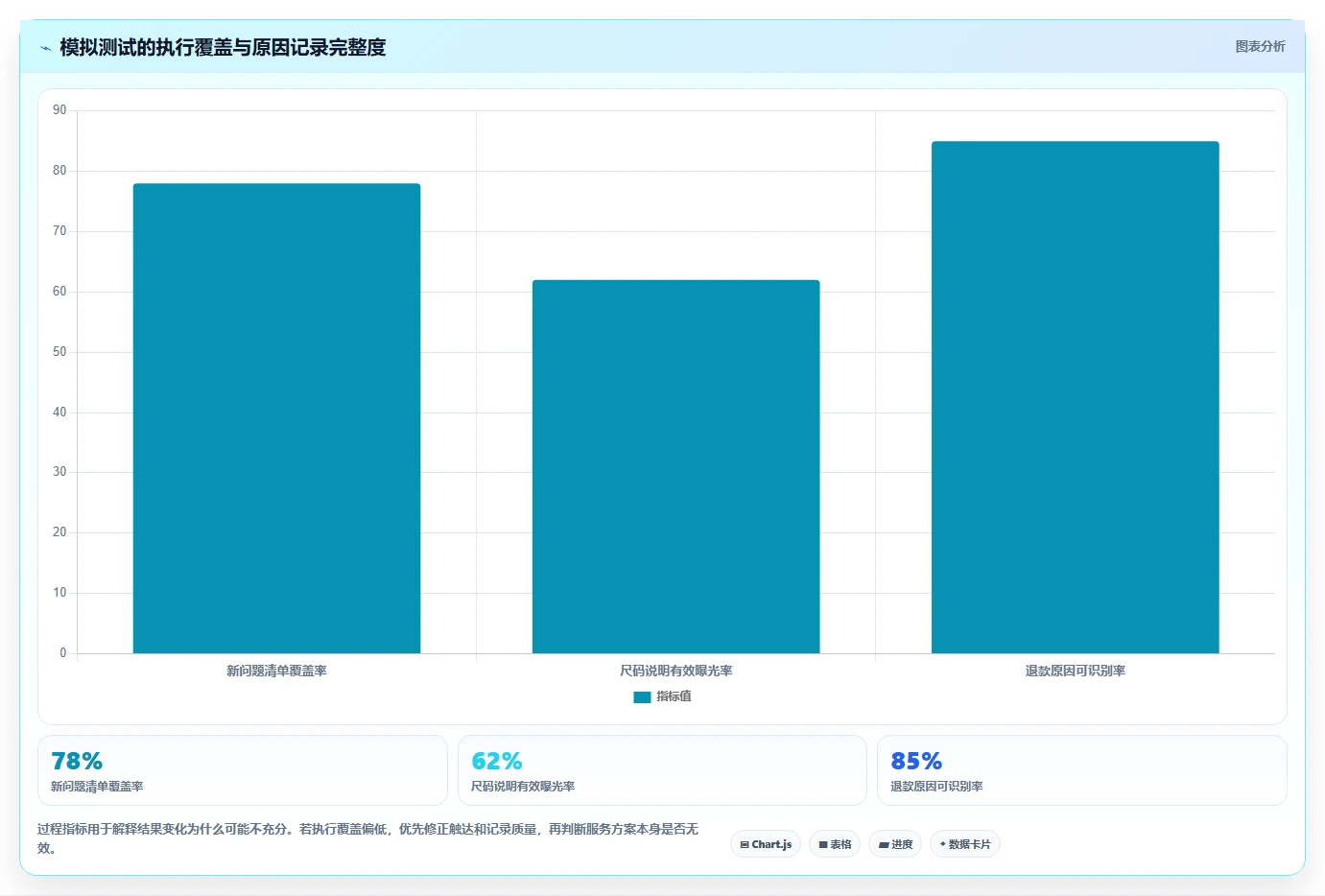Click the 85% stat card value
Image resolution: width=1325 pixels, height=896 pixels.
[x=916, y=761]
